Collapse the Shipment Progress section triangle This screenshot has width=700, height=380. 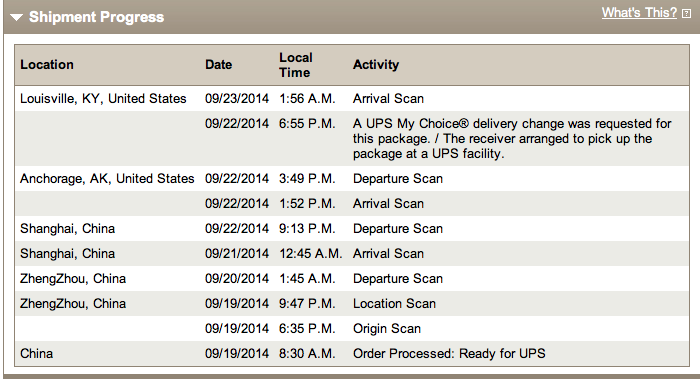(17, 17)
